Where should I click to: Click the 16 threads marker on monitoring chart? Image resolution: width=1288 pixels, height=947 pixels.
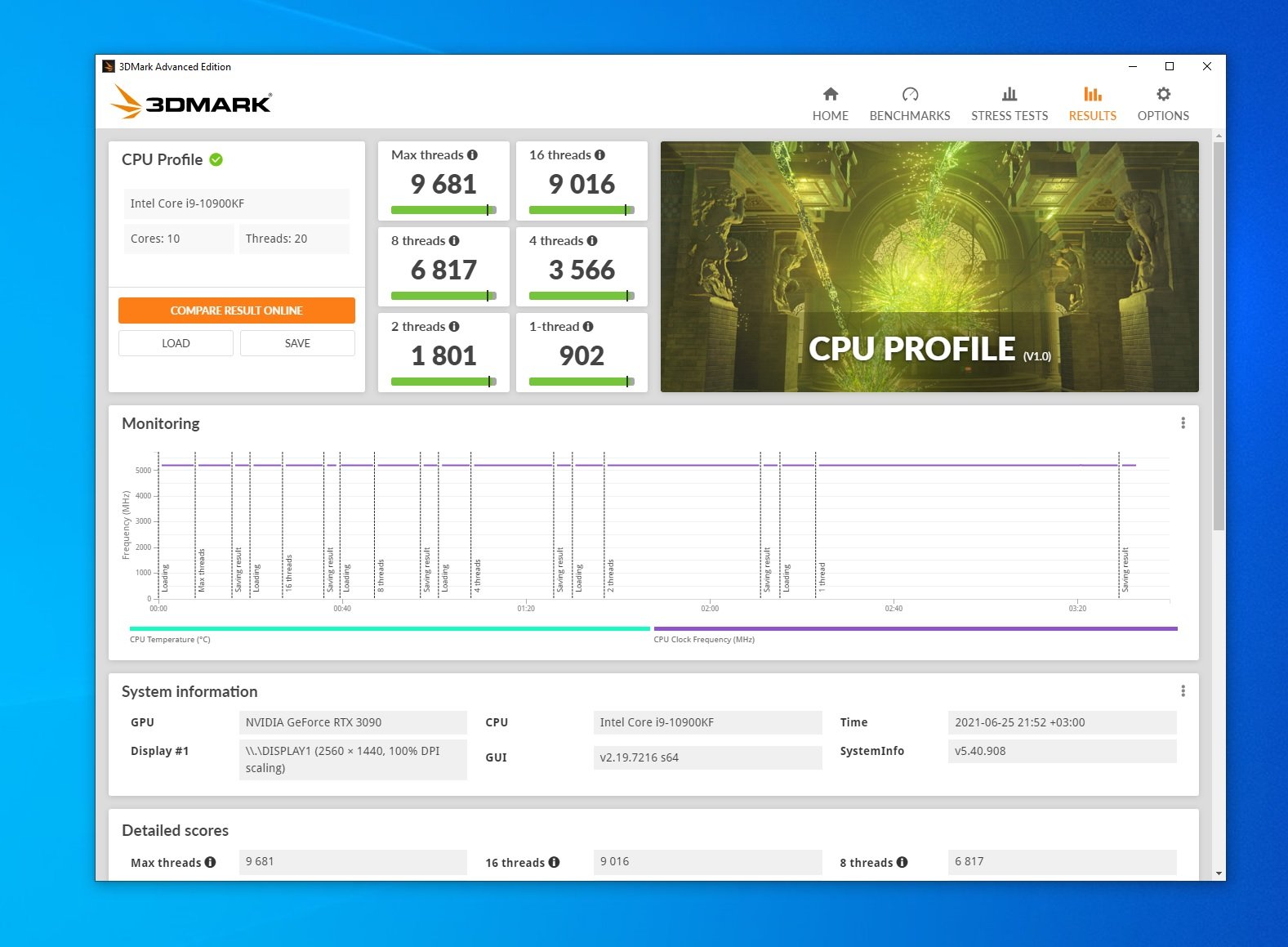click(x=288, y=573)
